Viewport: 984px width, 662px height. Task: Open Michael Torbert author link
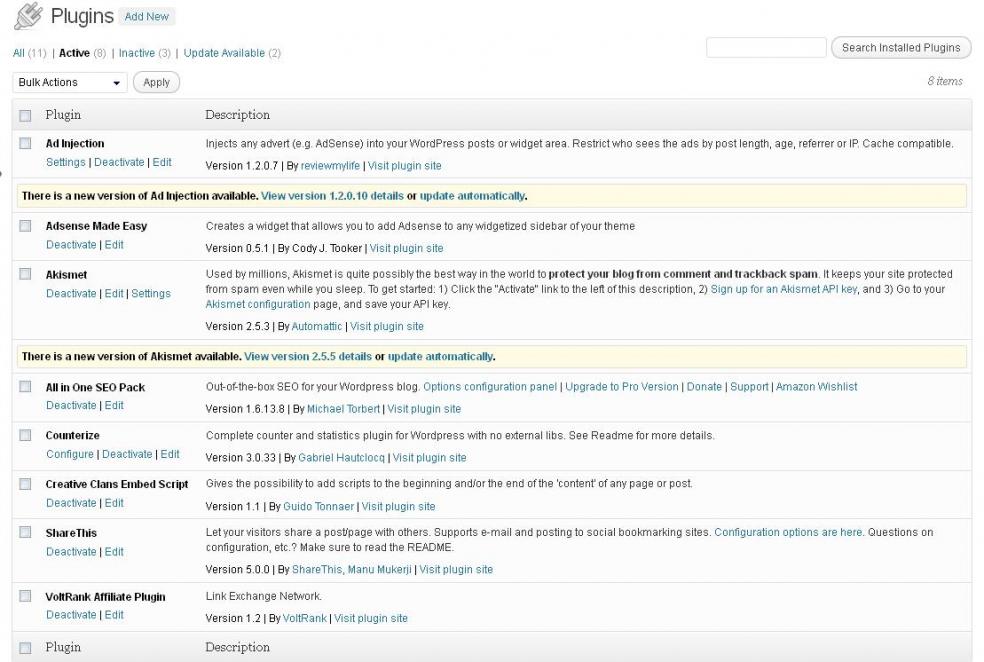point(343,409)
